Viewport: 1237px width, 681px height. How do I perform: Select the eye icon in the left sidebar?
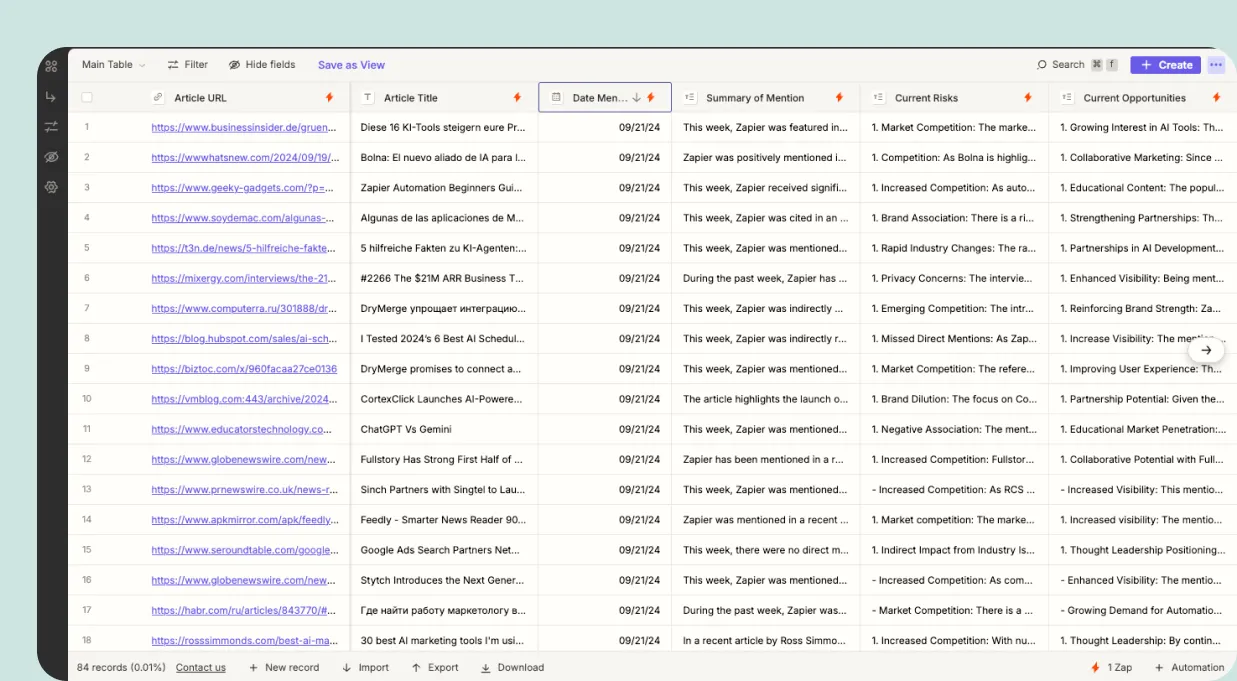(x=51, y=157)
